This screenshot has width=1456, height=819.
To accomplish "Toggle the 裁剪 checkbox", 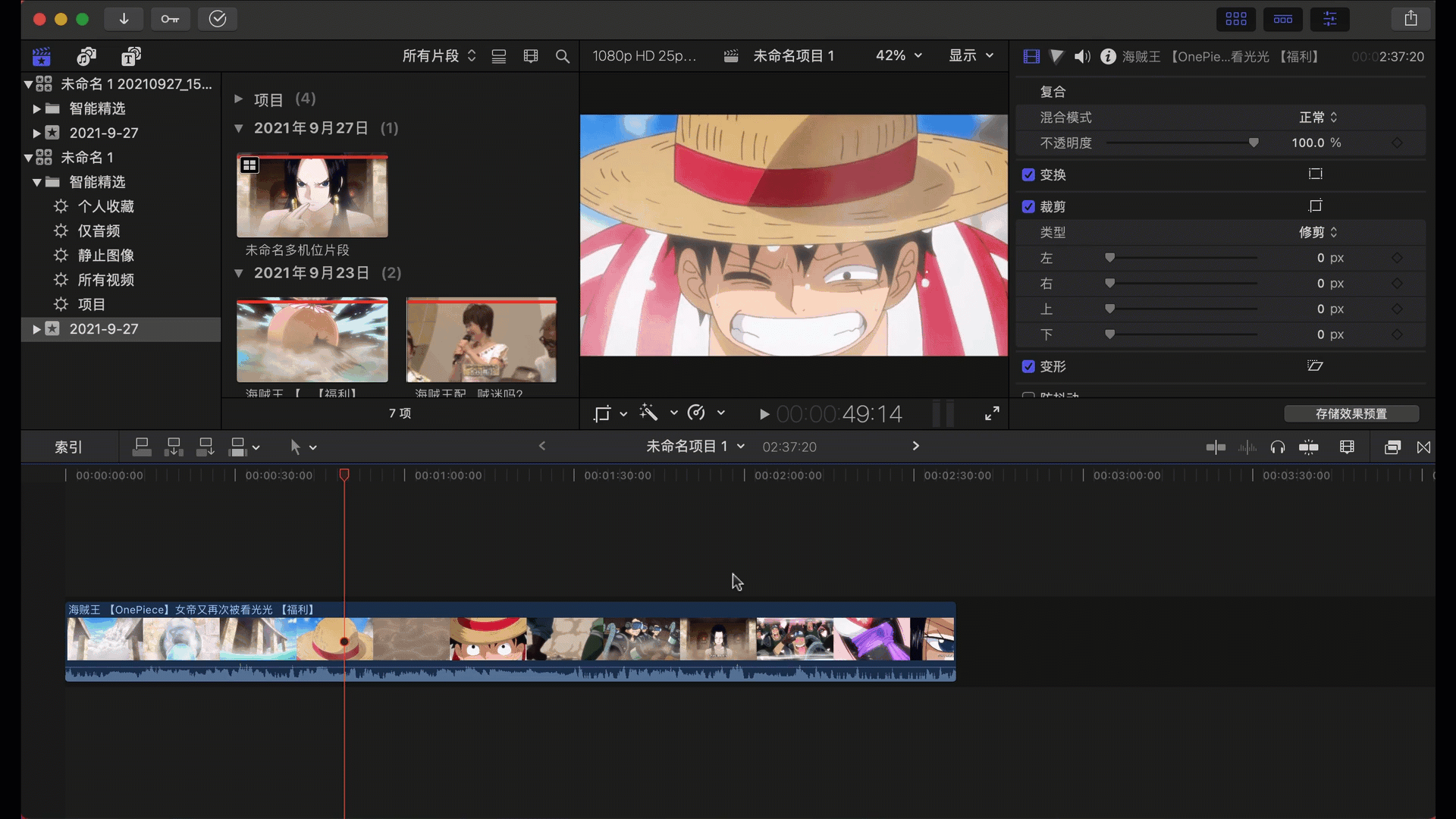I will click(x=1028, y=206).
